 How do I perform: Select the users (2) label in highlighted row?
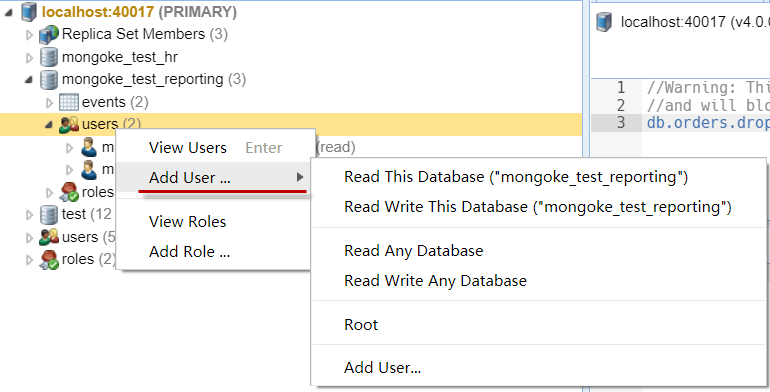click(111, 124)
